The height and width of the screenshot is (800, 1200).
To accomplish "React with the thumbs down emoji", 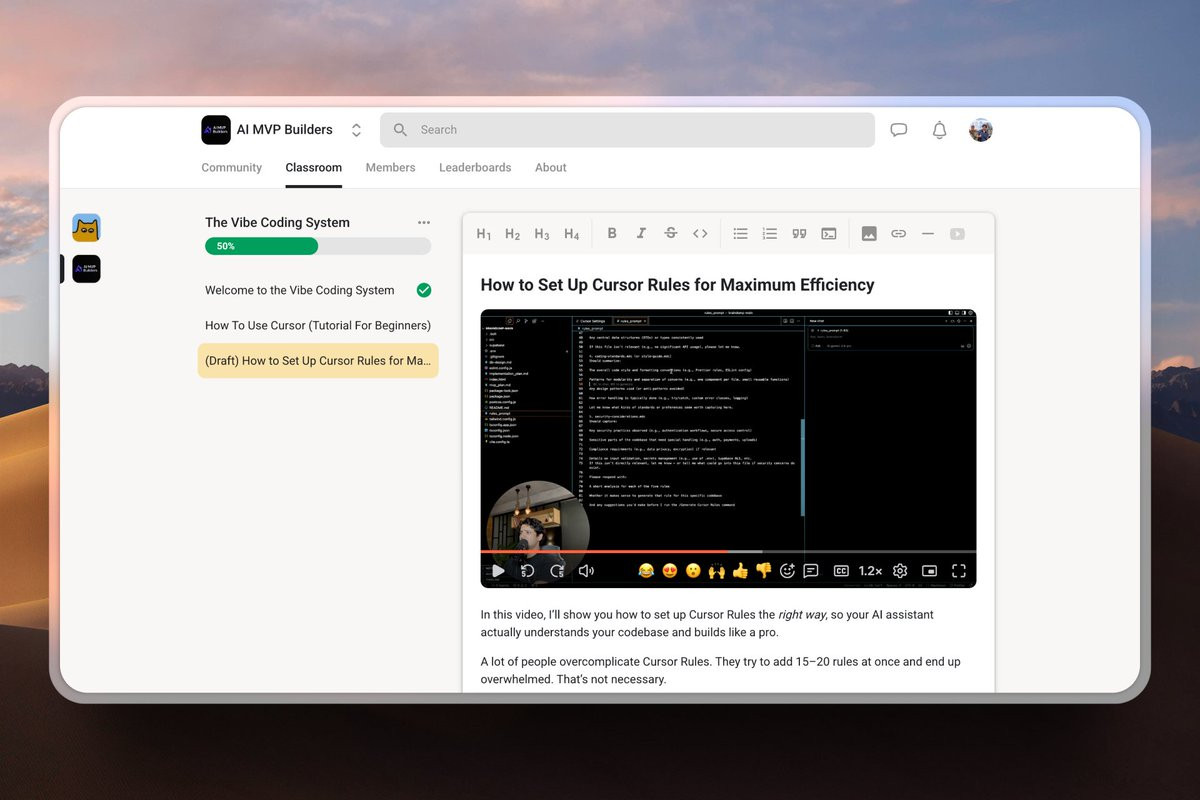I will (x=764, y=571).
